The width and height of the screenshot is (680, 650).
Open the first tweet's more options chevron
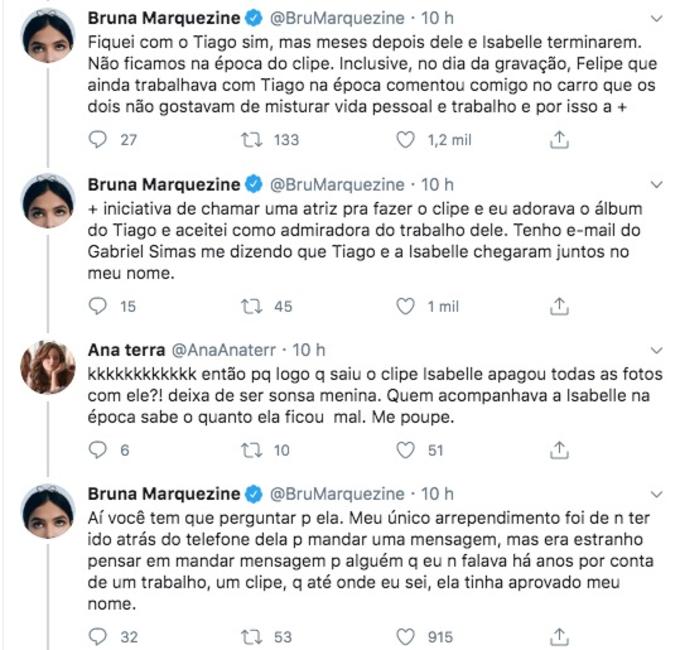656,19
